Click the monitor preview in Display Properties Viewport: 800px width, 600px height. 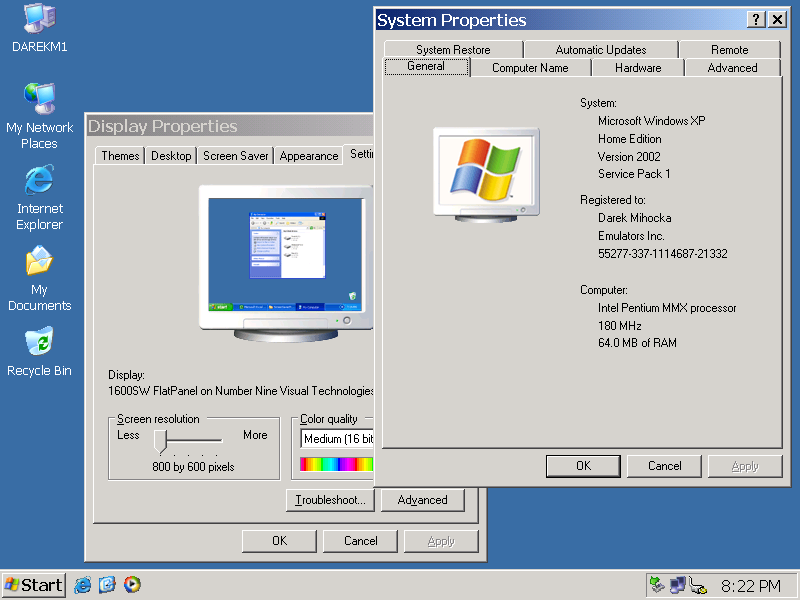pyautogui.click(x=286, y=263)
